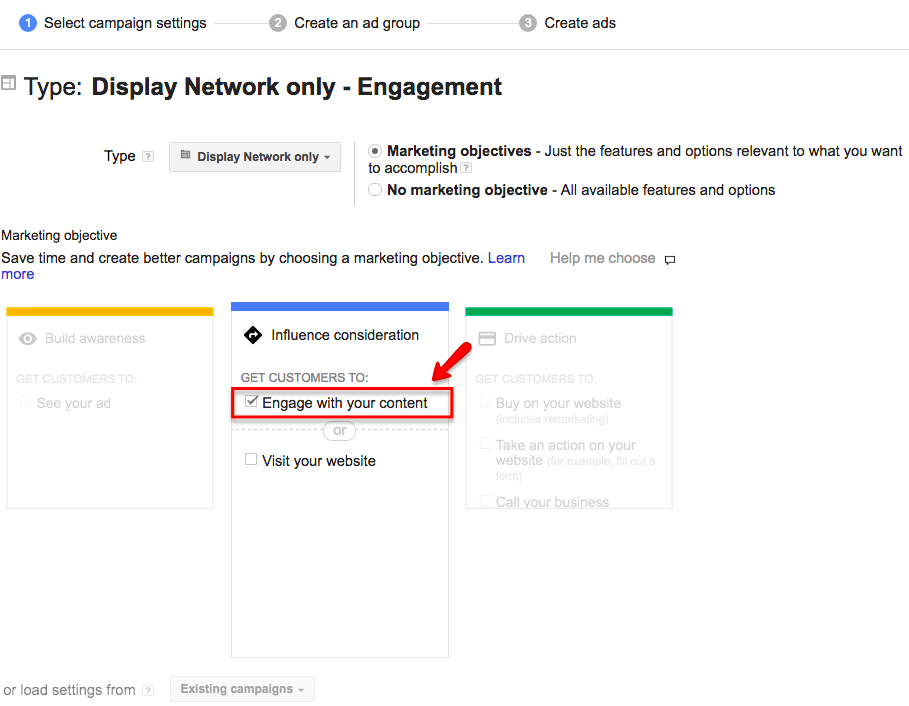
Task: Check the Call your business checkbox
Action: tap(485, 500)
